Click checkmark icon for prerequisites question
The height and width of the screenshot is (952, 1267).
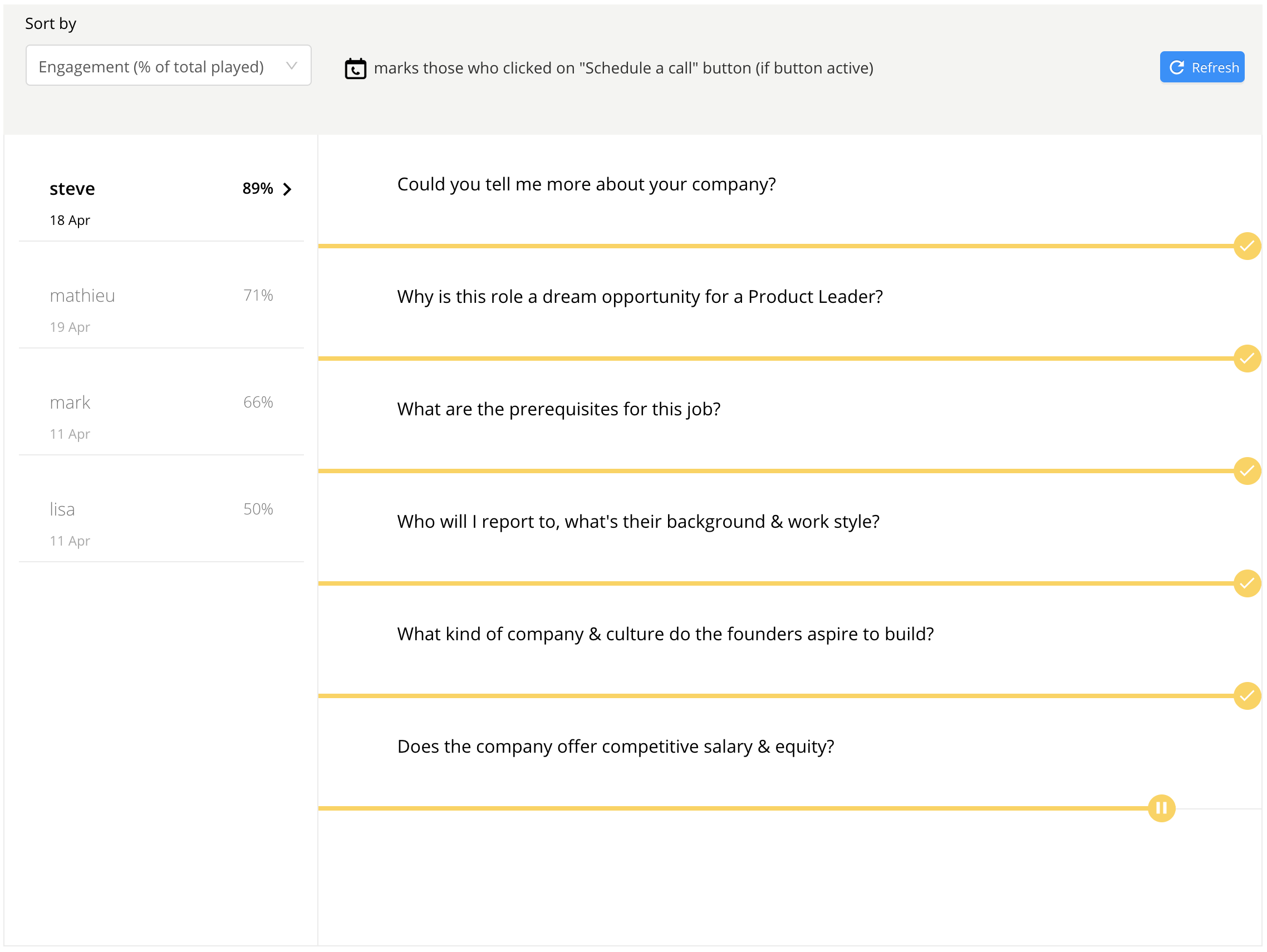coord(1246,472)
